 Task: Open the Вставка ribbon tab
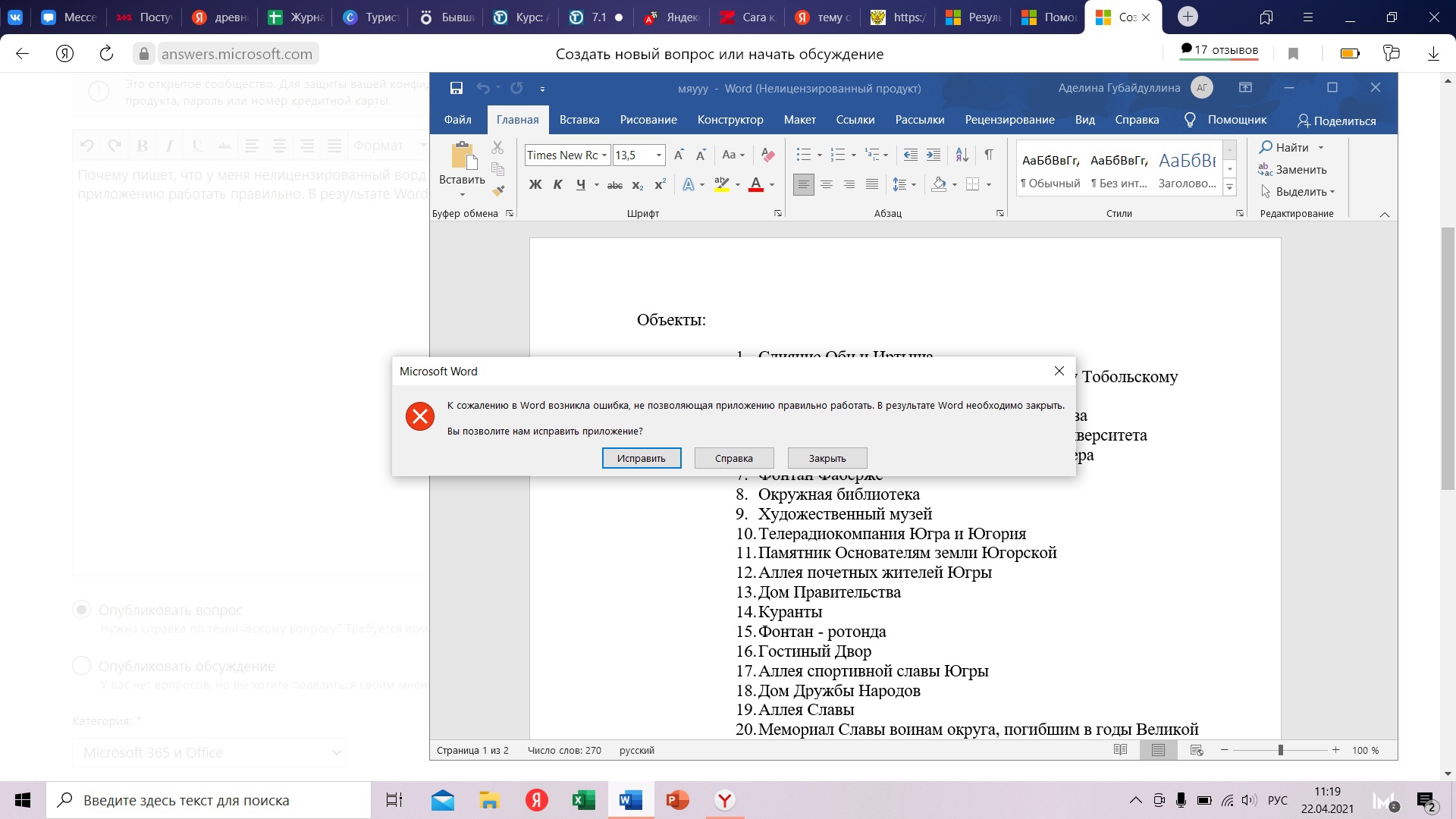pos(578,119)
